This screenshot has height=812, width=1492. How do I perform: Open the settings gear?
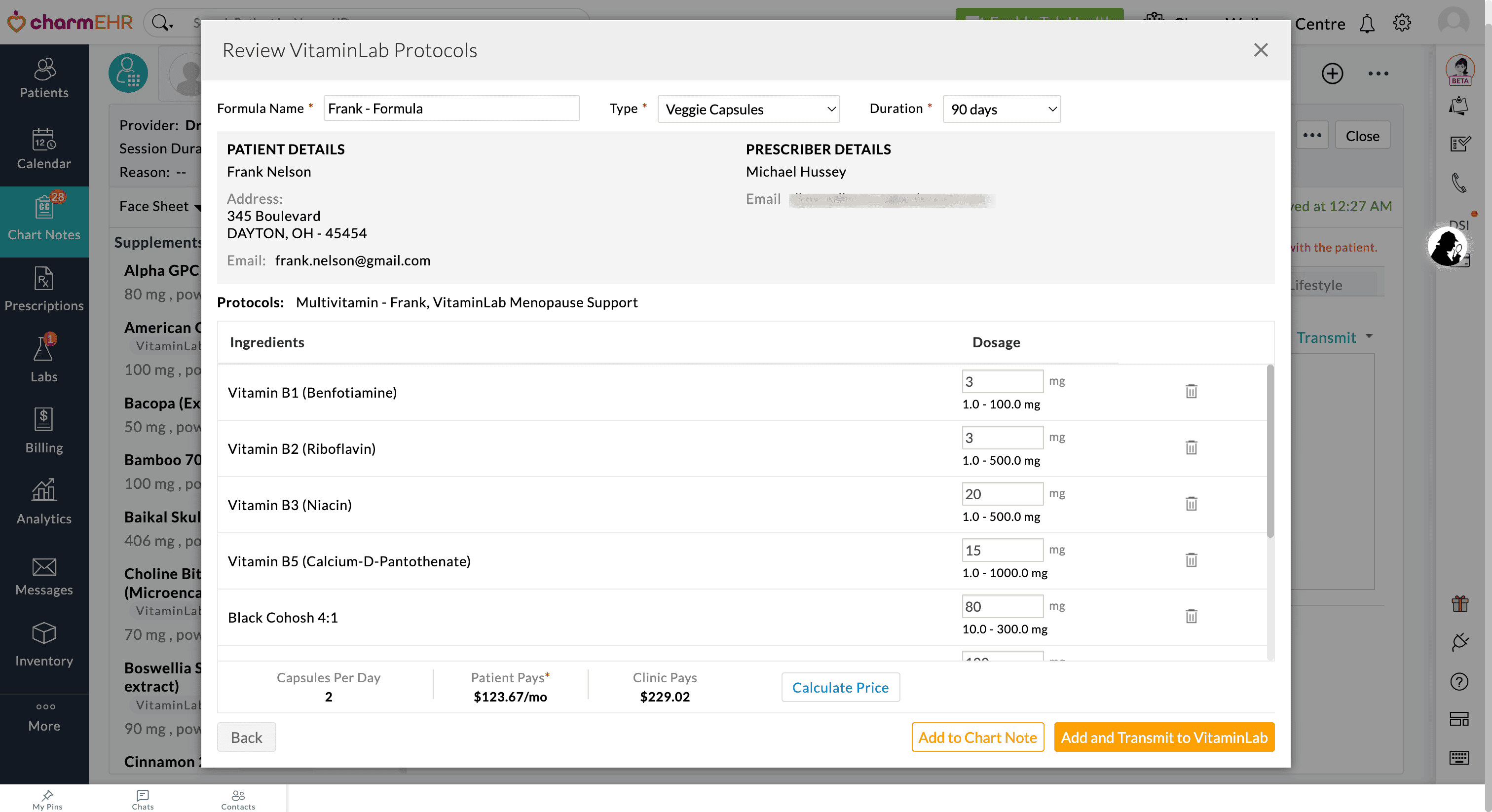pos(1403,23)
